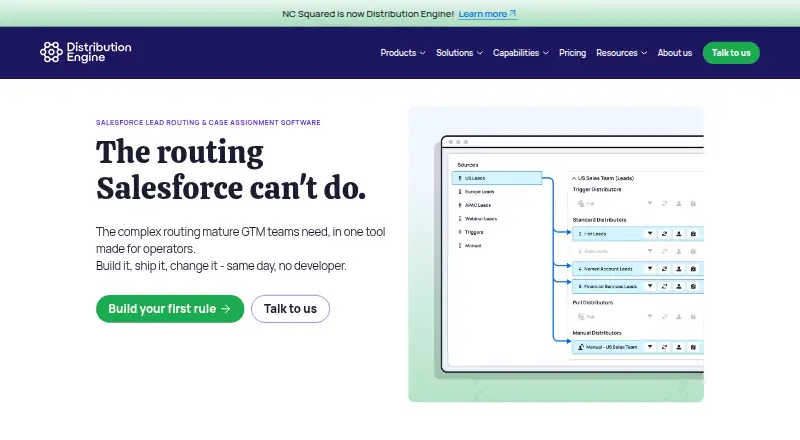Viewport: 800px width, 440px height.
Task: Open the Named Account Leads dropdown arrow
Action: point(650,268)
